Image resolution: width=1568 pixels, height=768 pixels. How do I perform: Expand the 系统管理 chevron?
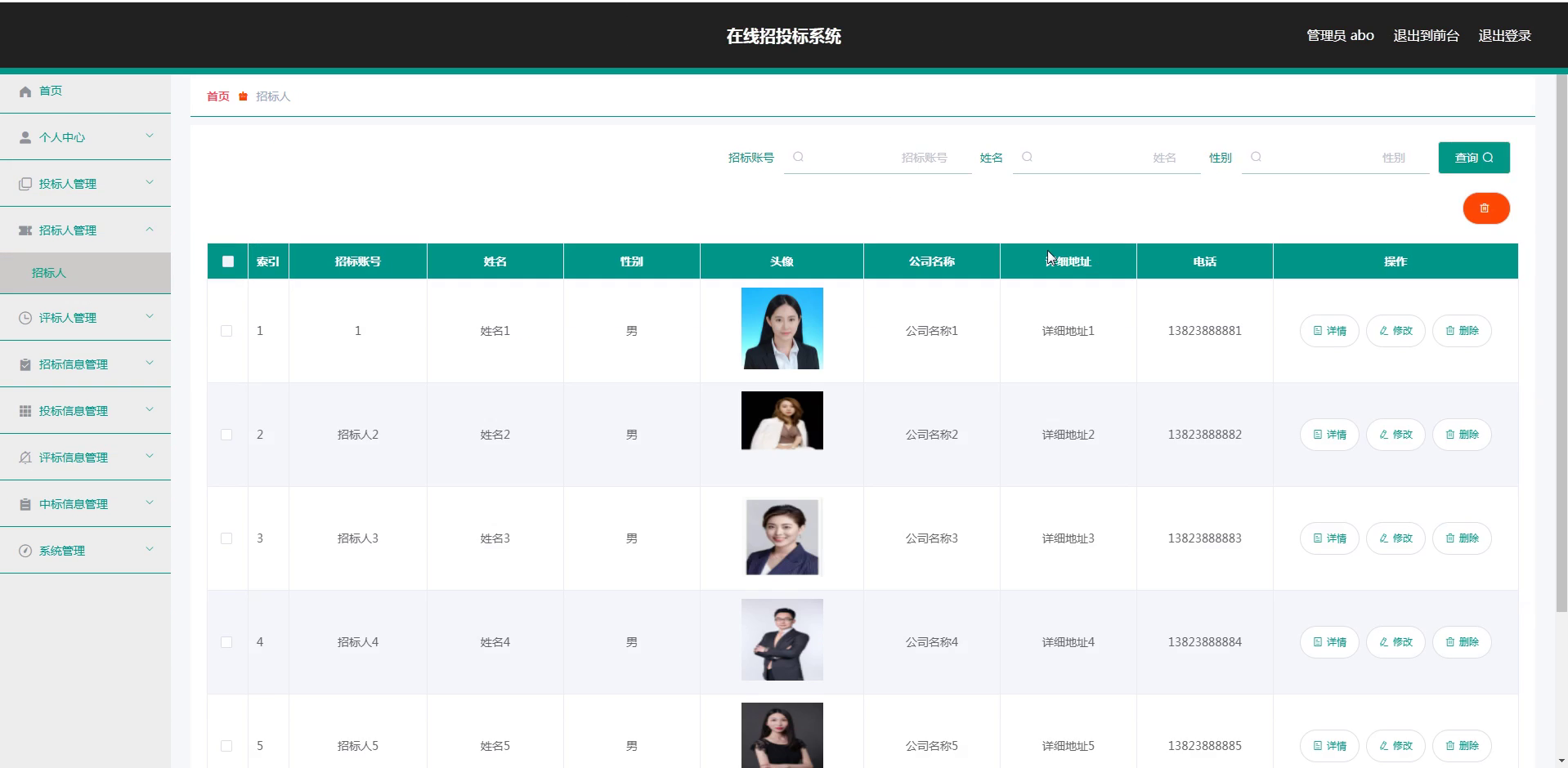[150, 549]
